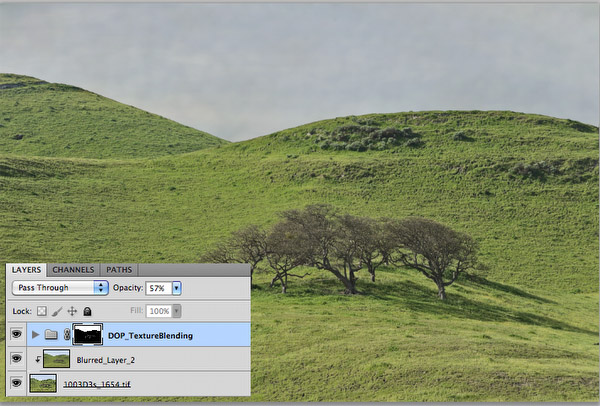Click the mask link chain icon
The width and height of the screenshot is (600, 406).
point(67,334)
